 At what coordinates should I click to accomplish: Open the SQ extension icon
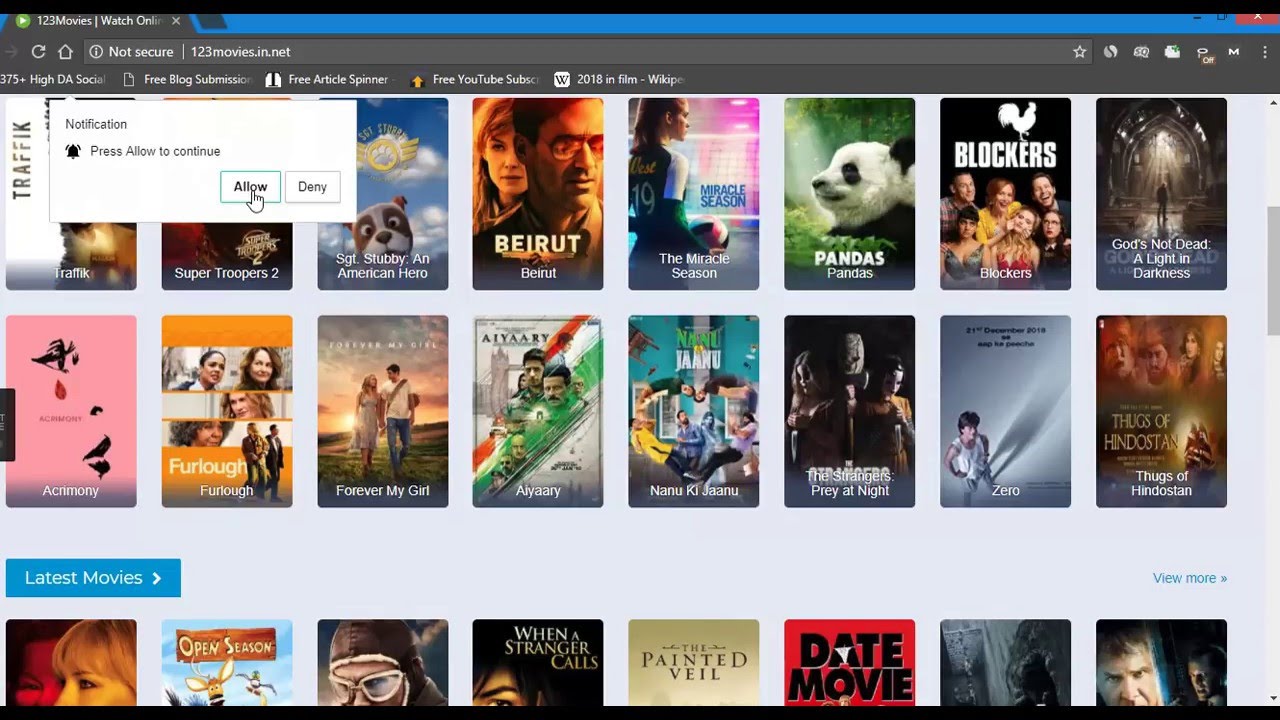(x=1140, y=52)
